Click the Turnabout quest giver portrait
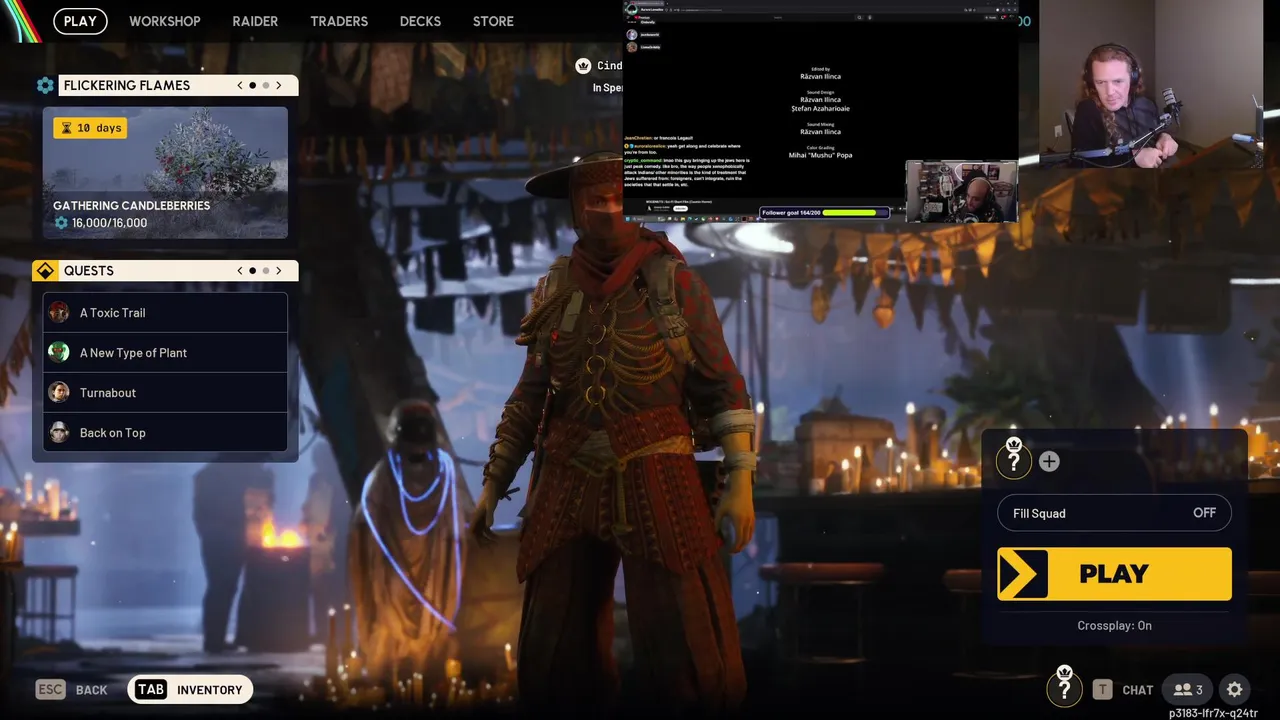Screen dimensions: 1280x720 59,392
